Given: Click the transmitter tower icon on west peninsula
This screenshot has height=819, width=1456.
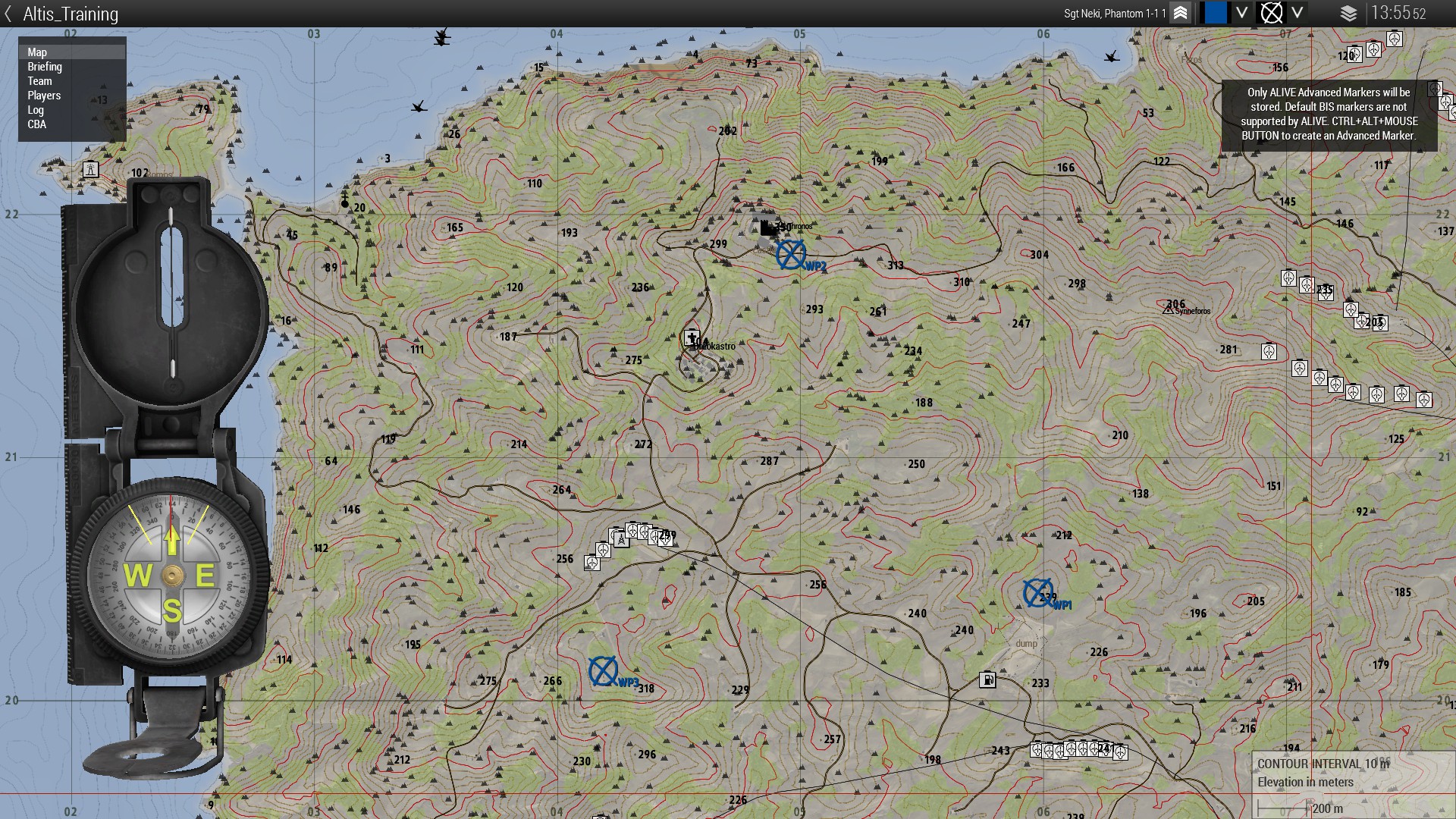Looking at the screenshot, I should pos(90,169).
